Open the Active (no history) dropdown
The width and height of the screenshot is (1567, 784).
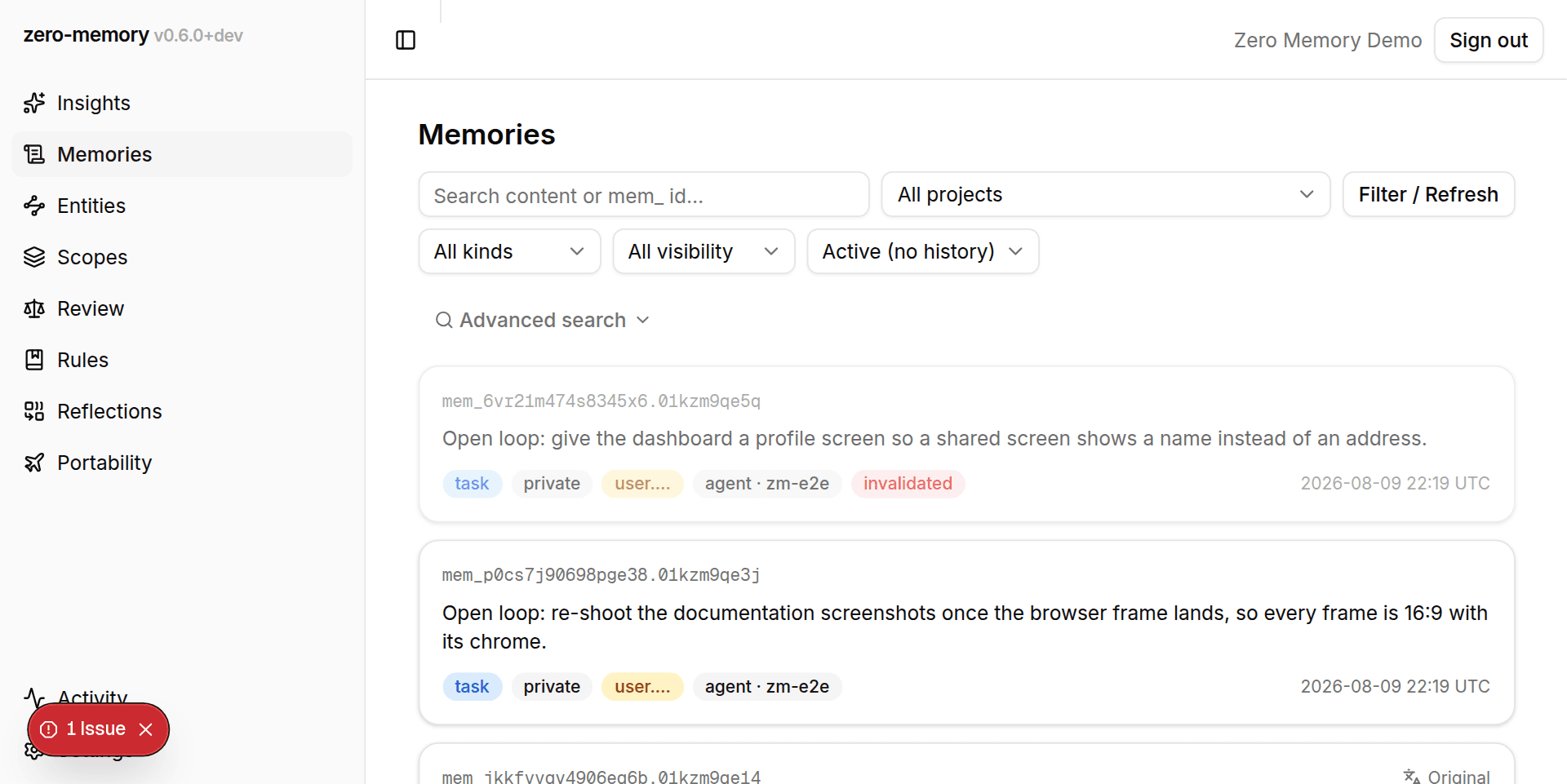click(x=922, y=251)
